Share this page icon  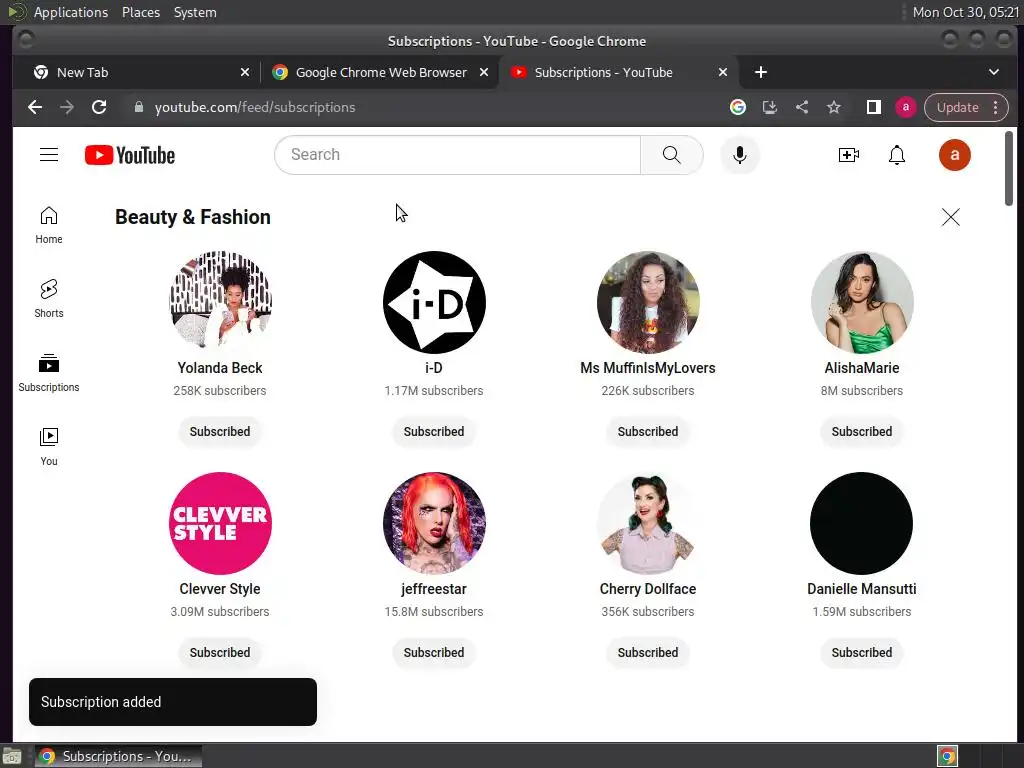[x=802, y=107]
